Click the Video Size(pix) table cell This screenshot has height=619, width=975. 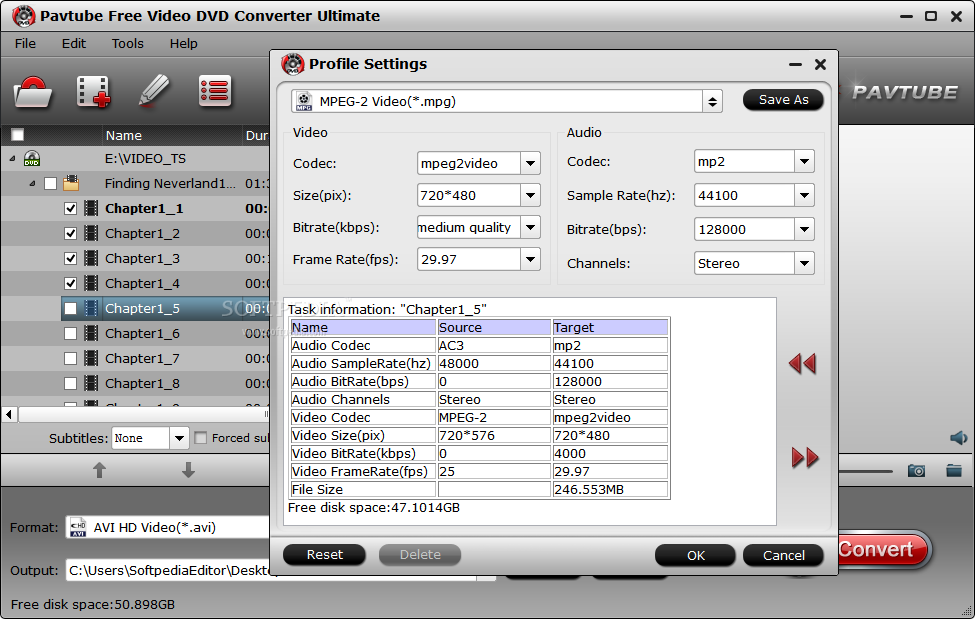pos(363,435)
